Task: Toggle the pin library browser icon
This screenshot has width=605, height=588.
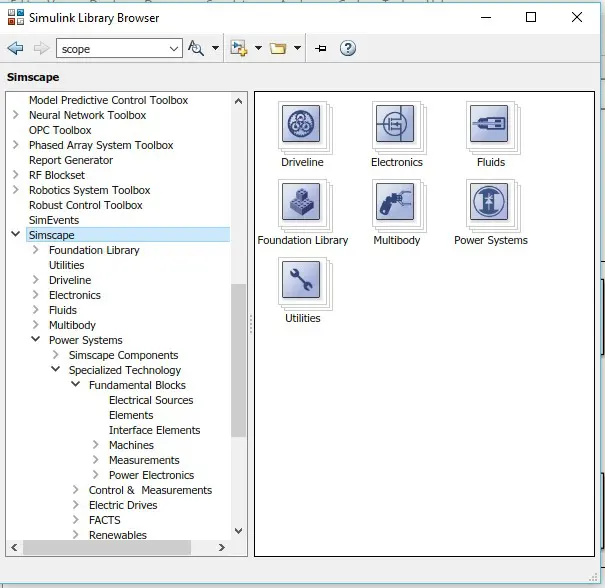Action: tap(321, 48)
